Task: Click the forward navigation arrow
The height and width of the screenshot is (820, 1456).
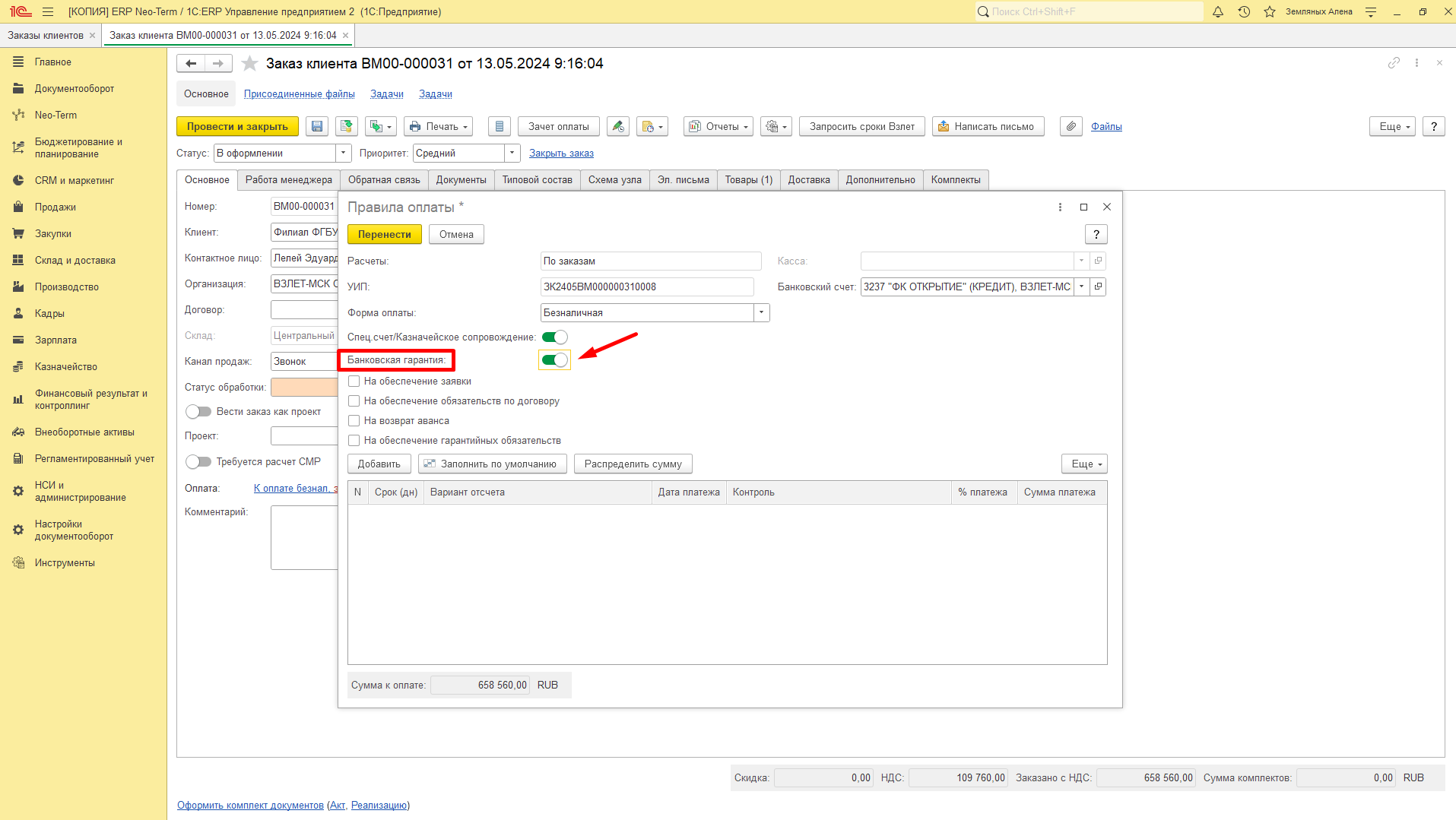Action: tap(218, 64)
